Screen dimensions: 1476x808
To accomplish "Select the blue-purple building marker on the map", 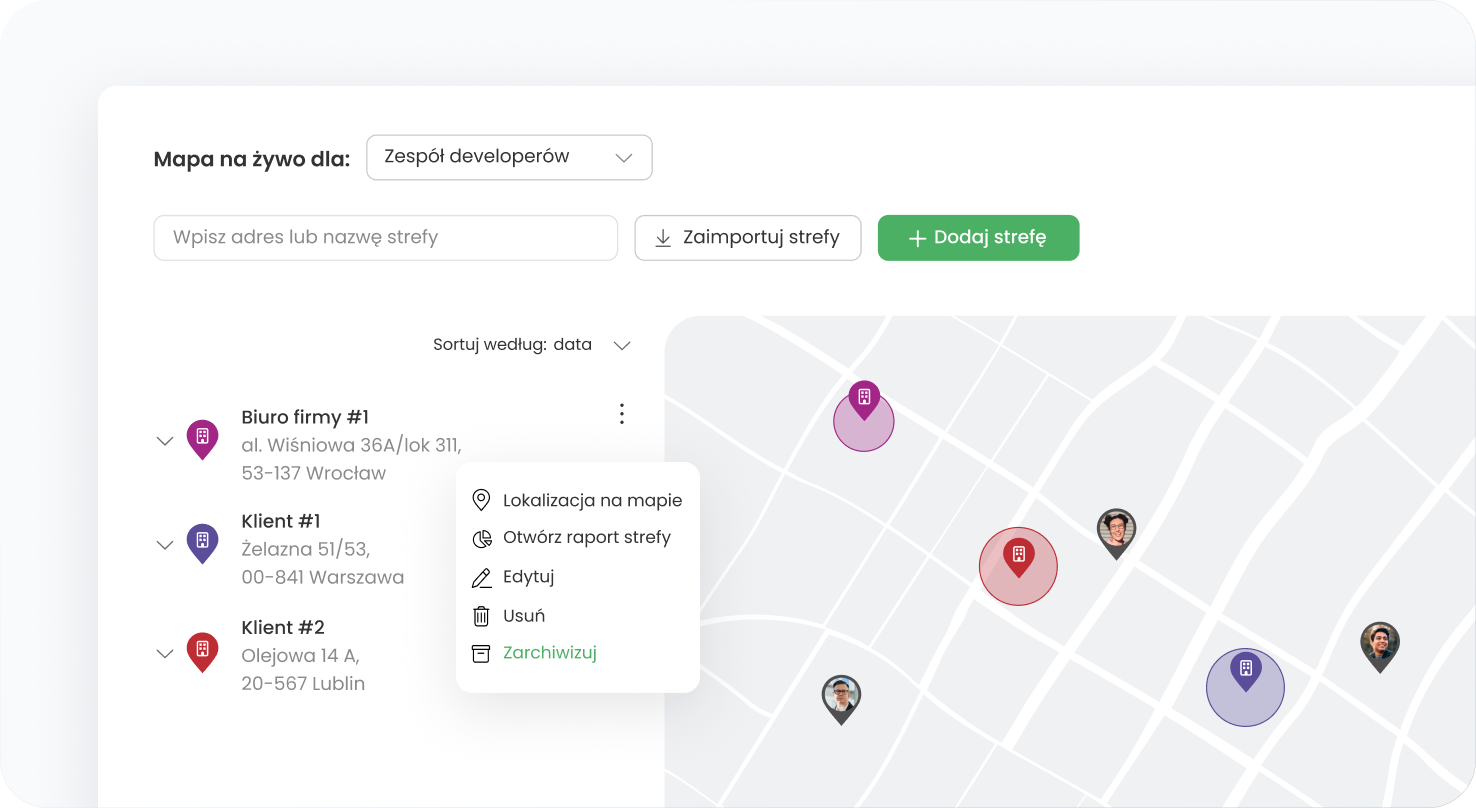I will pos(1245,670).
